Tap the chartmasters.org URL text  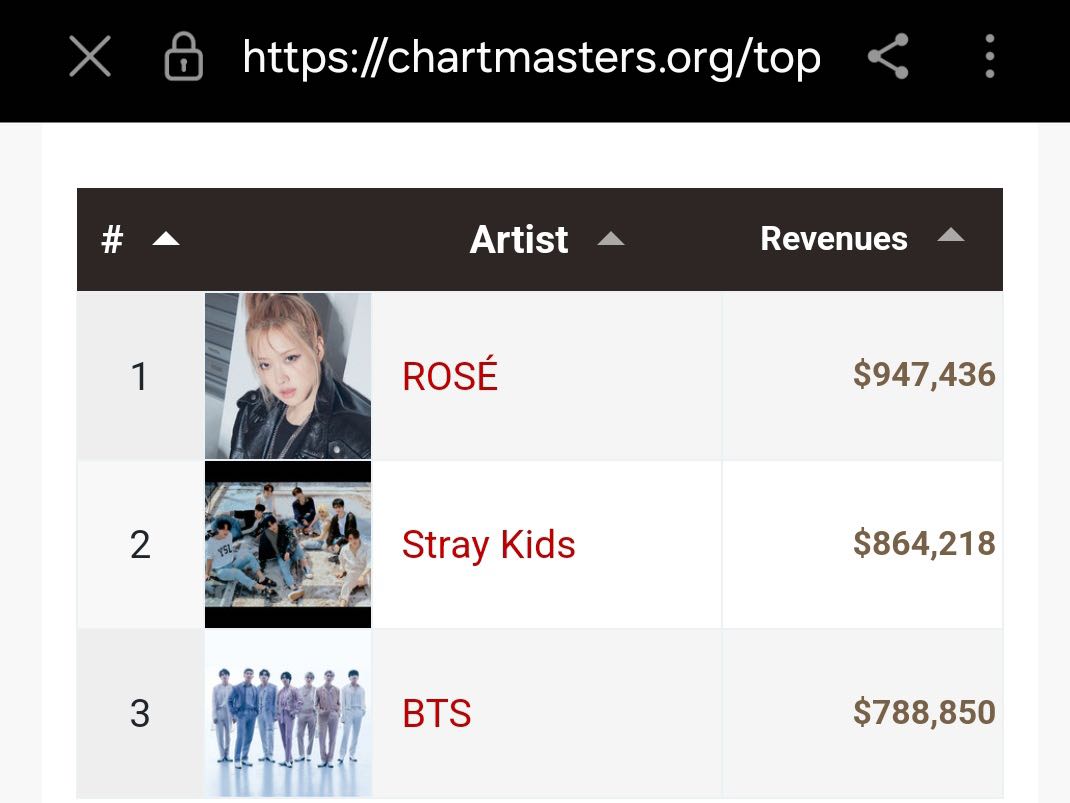coord(532,57)
